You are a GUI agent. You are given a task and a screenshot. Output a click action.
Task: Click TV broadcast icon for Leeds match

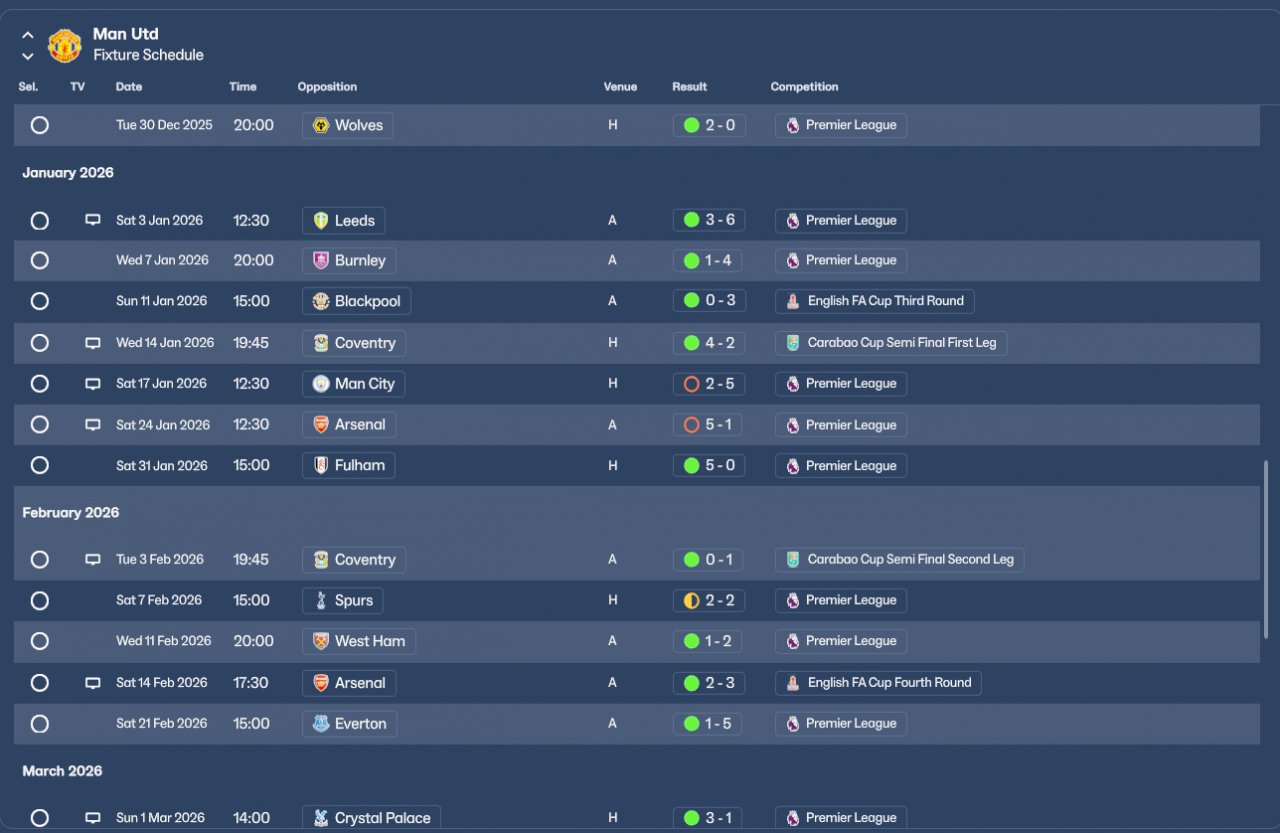tap(93, 220)
